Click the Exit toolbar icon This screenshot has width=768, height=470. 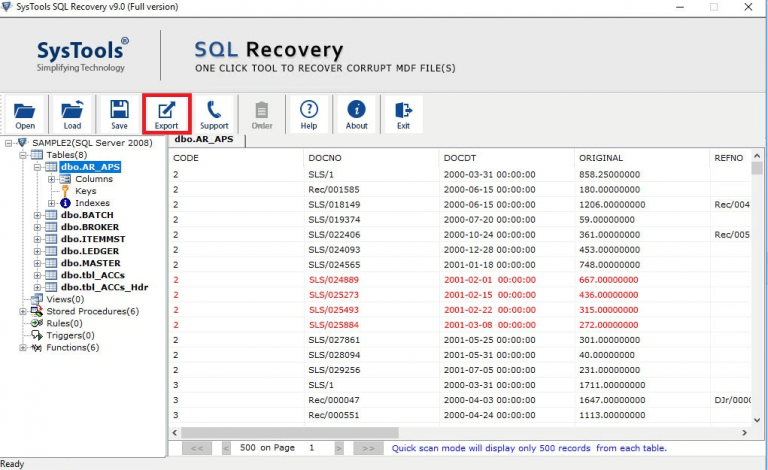tap(403, 110)
